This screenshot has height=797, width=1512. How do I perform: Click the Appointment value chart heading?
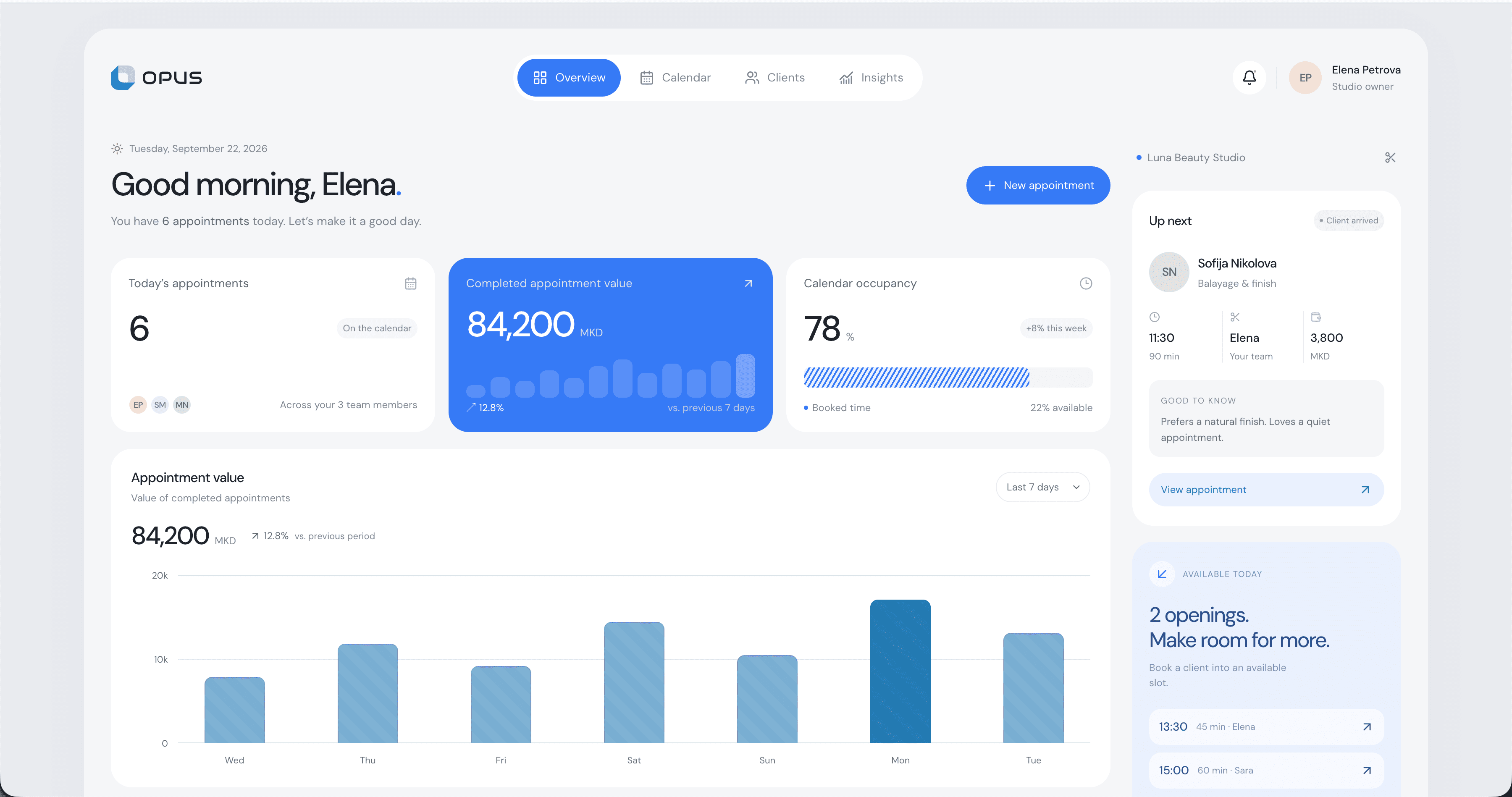point(187,478)
